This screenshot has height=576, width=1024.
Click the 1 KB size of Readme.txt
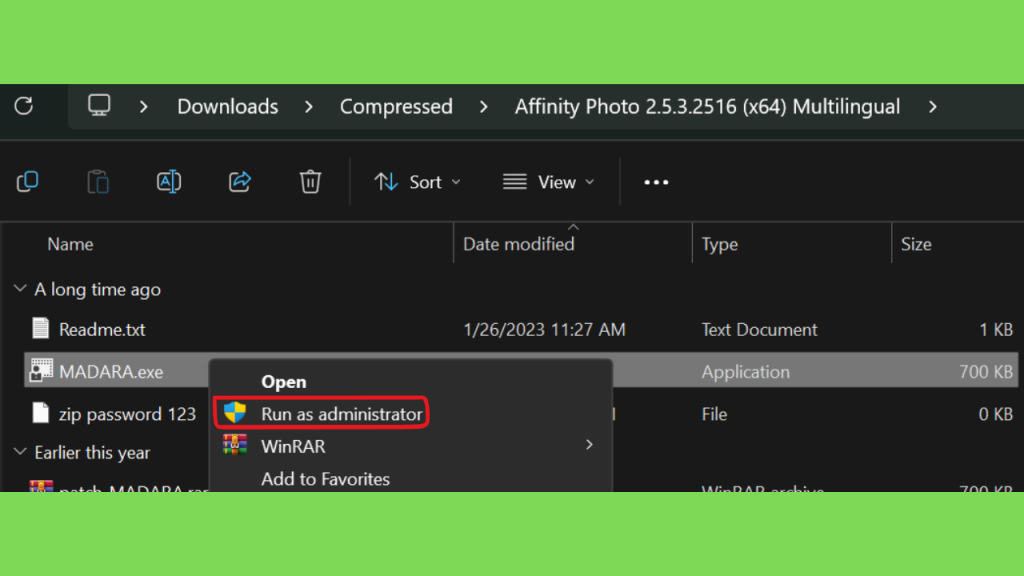(996, 329)
